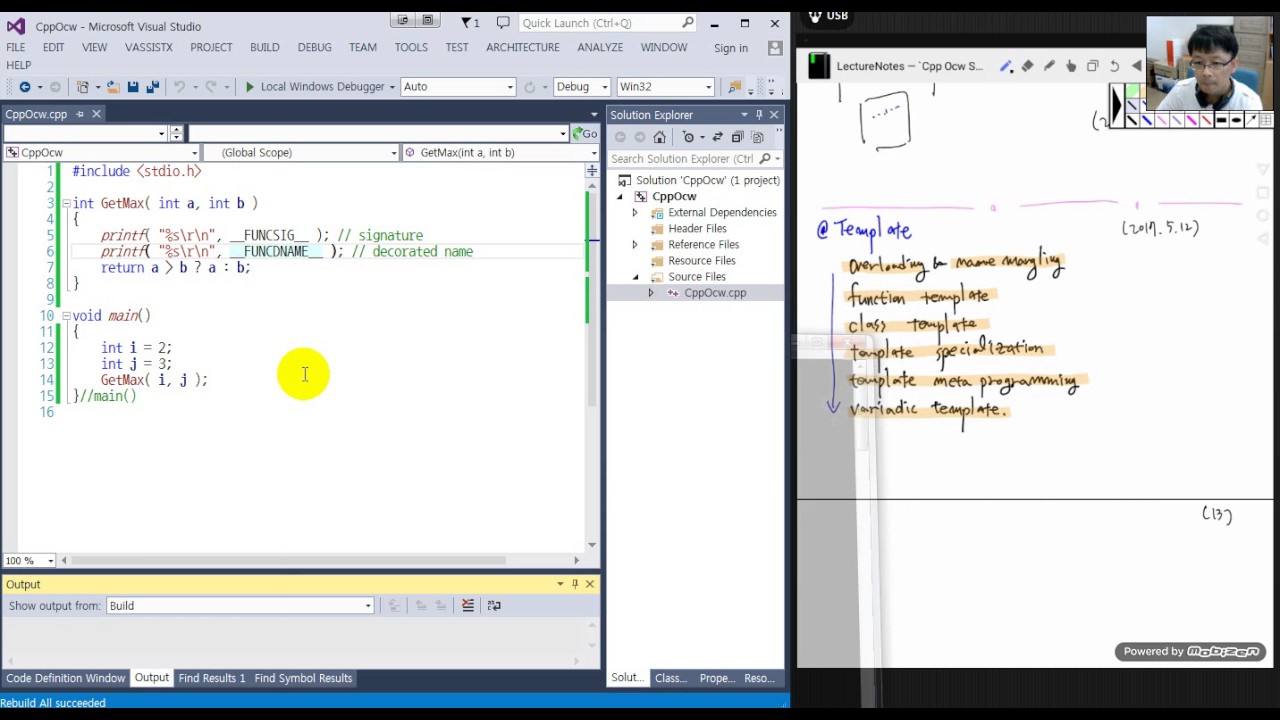The width and height of the screenshot is (1280, 720).
Task: Open the Win32 platform dropdown
Action: (665, 87)
